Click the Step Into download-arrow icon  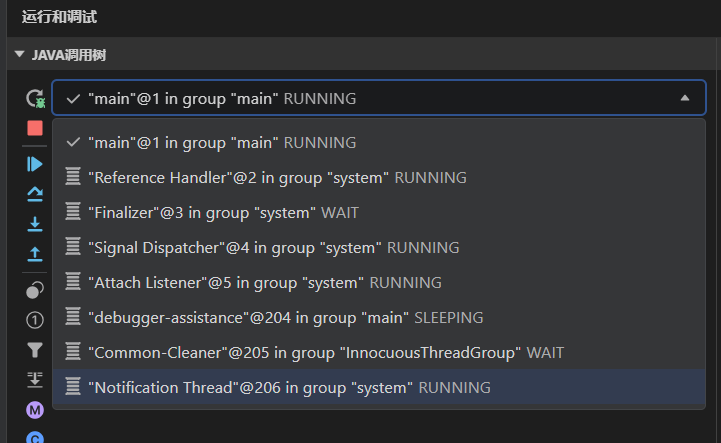[x=35, y=224]
